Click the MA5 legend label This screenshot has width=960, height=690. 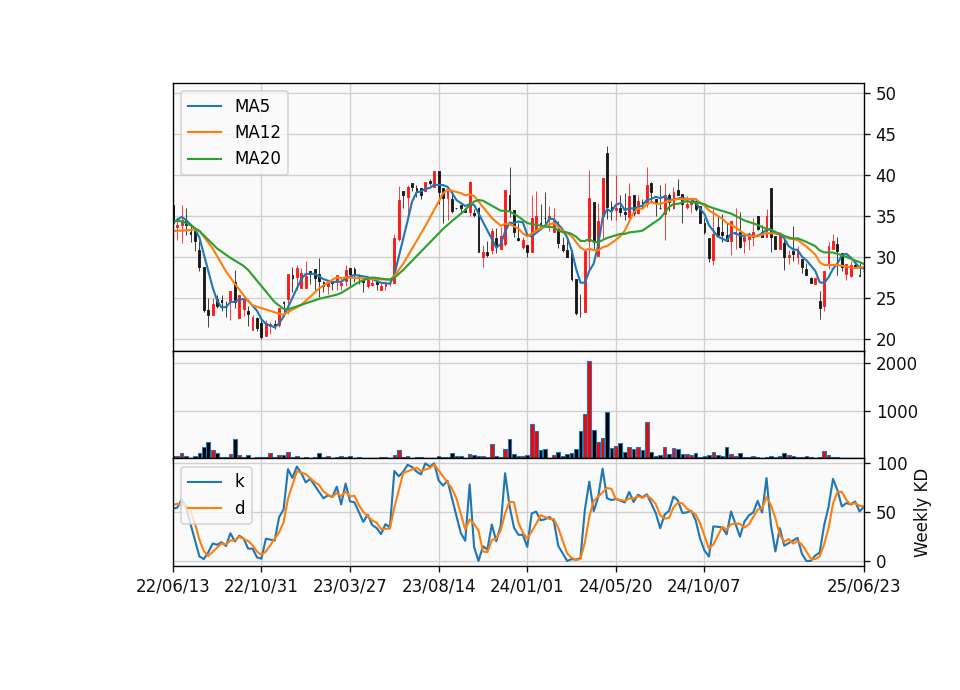tap(252, 106)
